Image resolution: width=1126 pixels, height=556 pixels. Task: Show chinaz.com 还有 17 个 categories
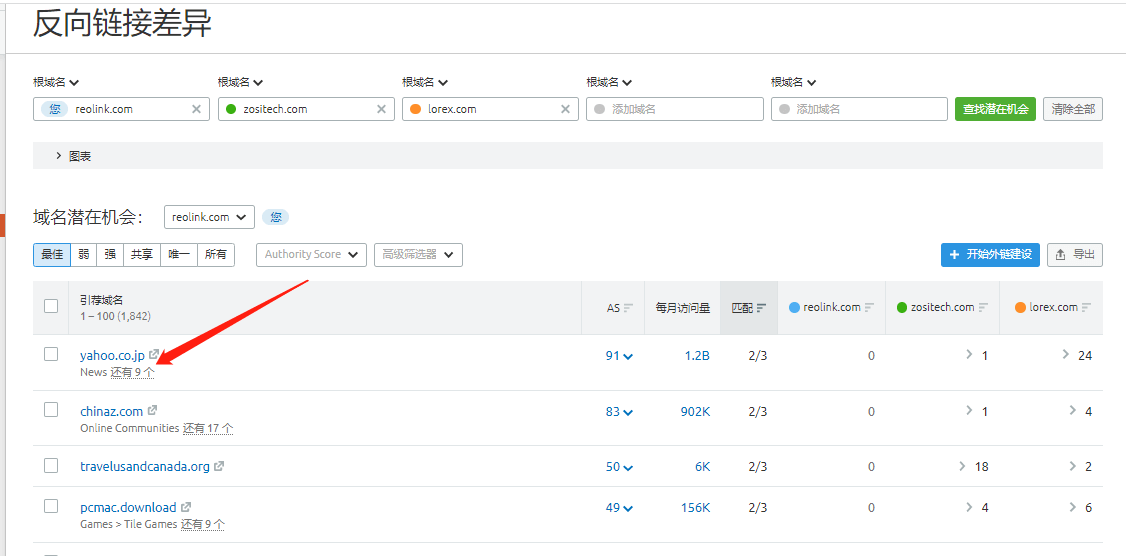pos(208,428)
